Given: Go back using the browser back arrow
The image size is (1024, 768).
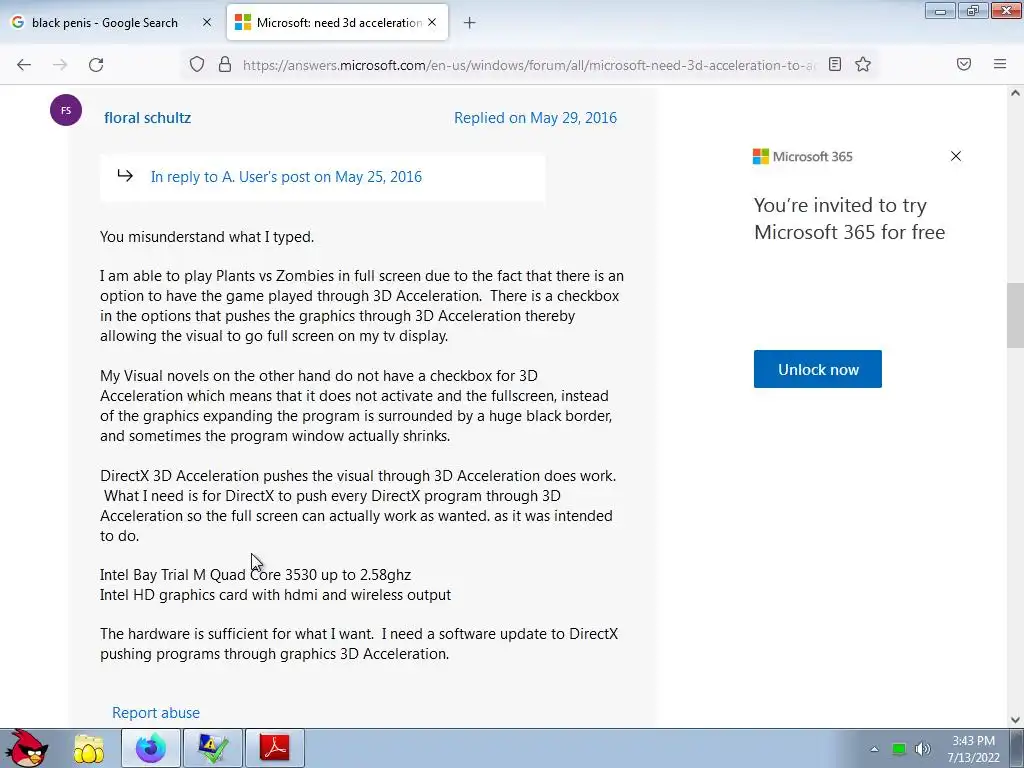Looking at the screenshot, I should coord(24,65).
